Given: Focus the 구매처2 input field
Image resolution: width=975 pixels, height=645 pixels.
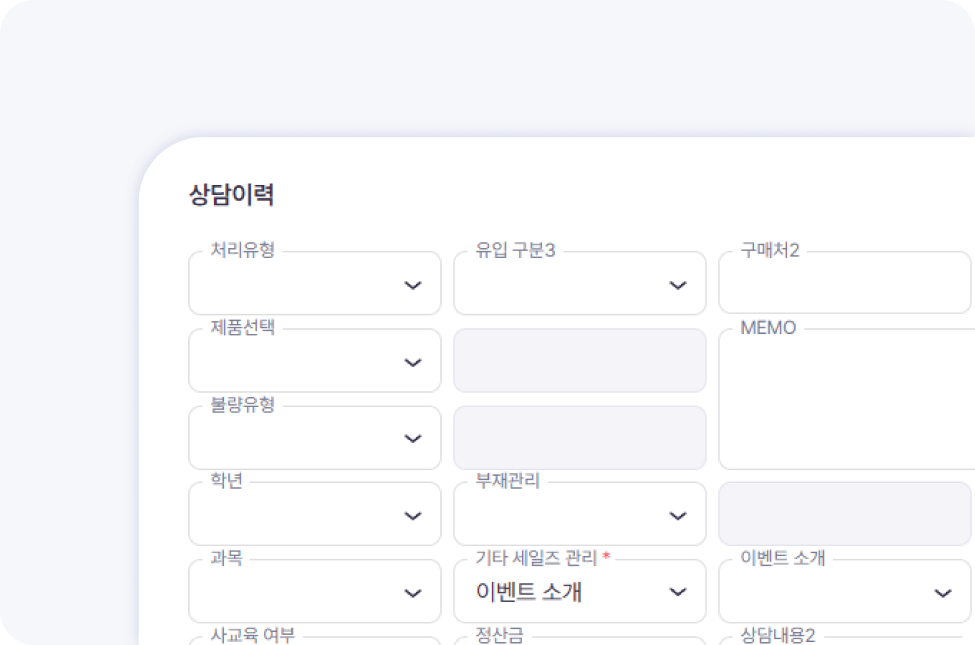Looking at the screenshot, I should [845, 285].
